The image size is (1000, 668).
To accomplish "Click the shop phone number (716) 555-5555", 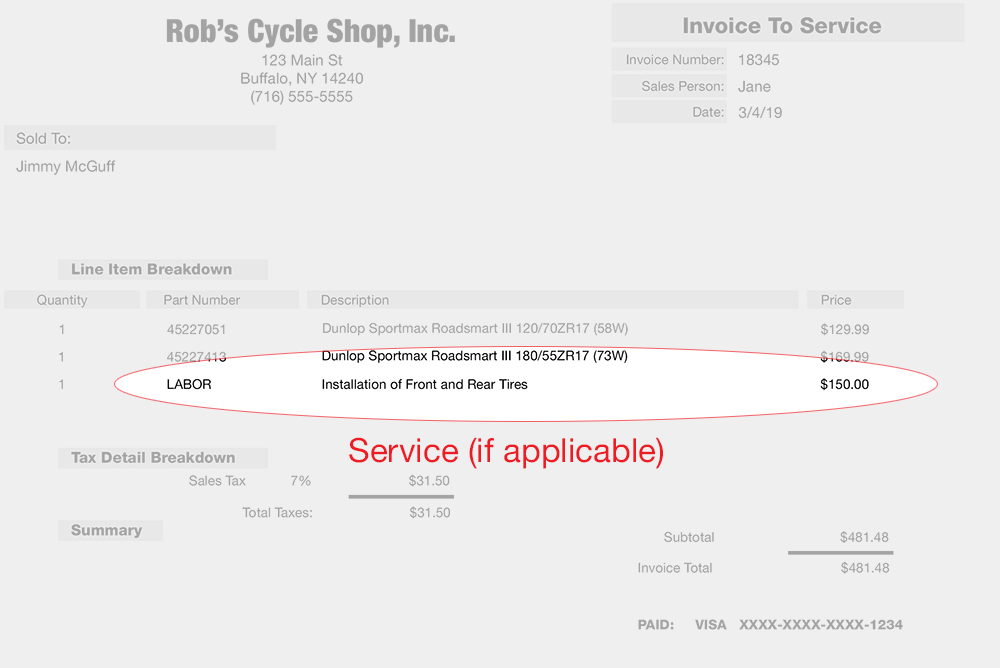I will coord(301,97).
